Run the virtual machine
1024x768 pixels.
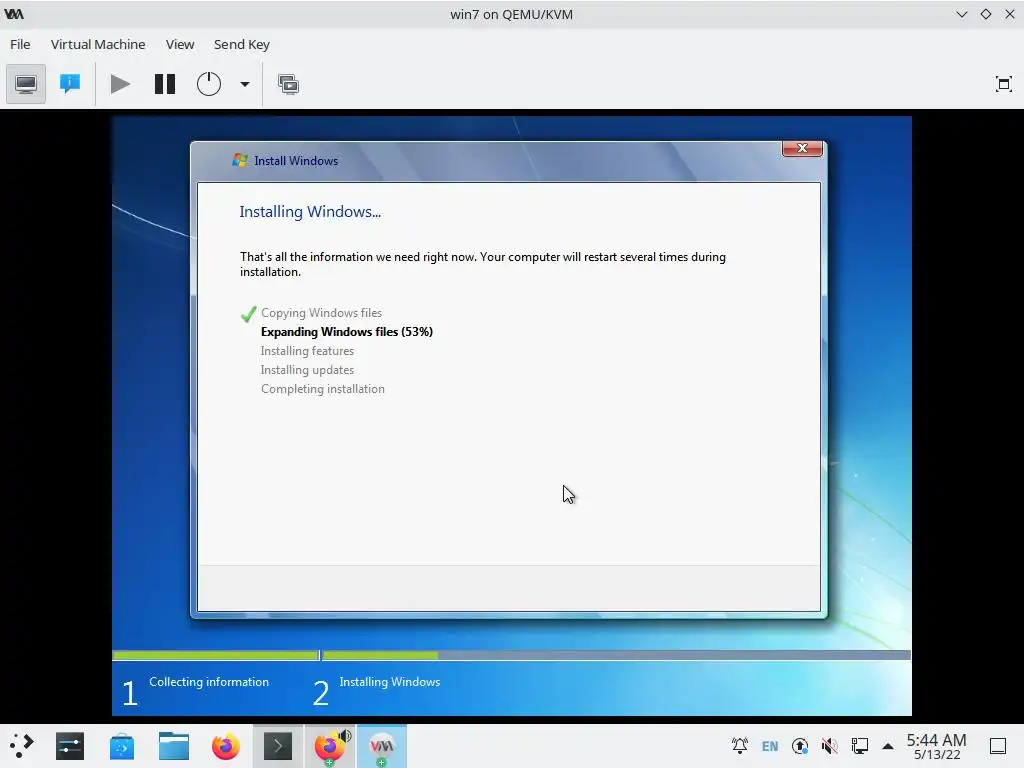tap(120, 84)
